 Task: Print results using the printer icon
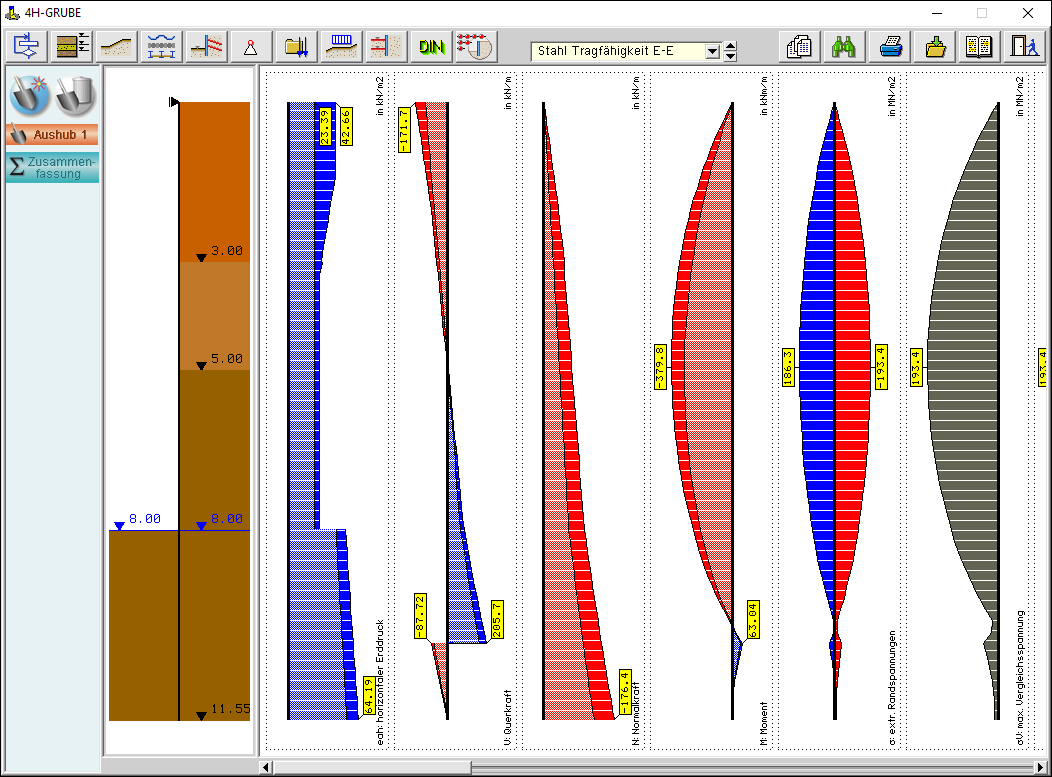[889, 47]
